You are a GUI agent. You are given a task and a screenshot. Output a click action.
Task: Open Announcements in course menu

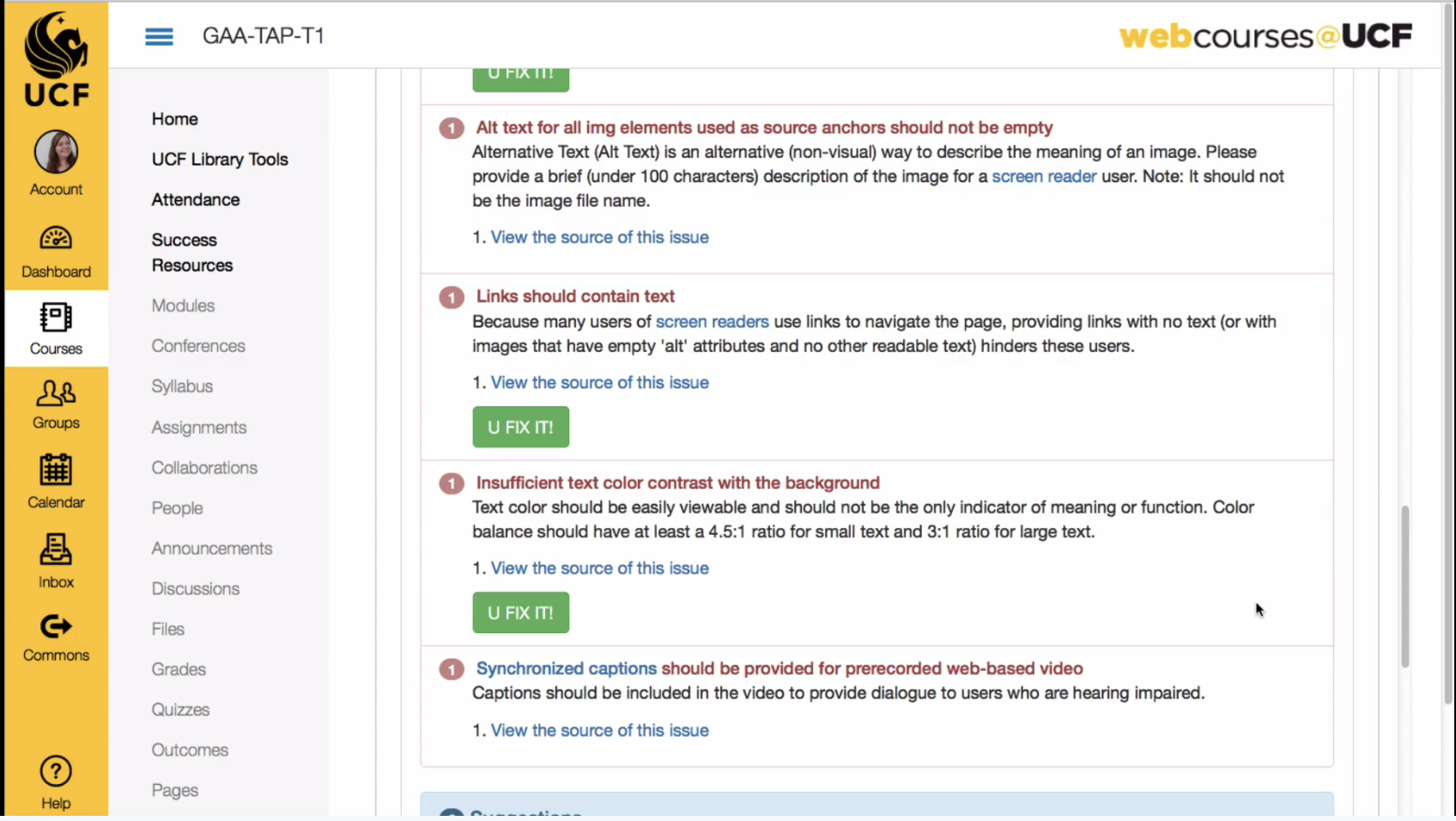[212, 549]
